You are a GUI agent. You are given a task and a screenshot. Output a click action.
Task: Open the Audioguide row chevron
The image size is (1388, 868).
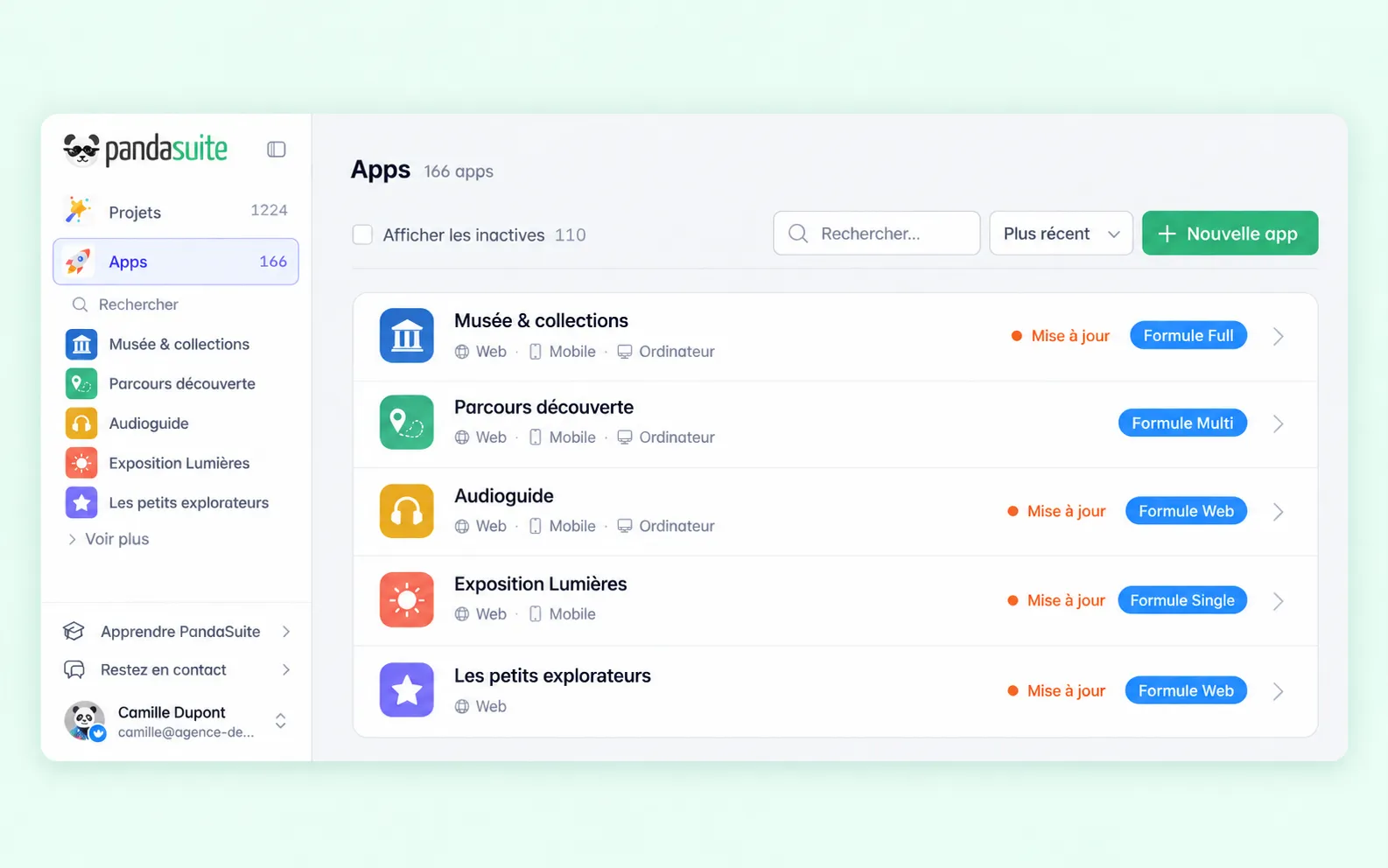coord(1279,512)
